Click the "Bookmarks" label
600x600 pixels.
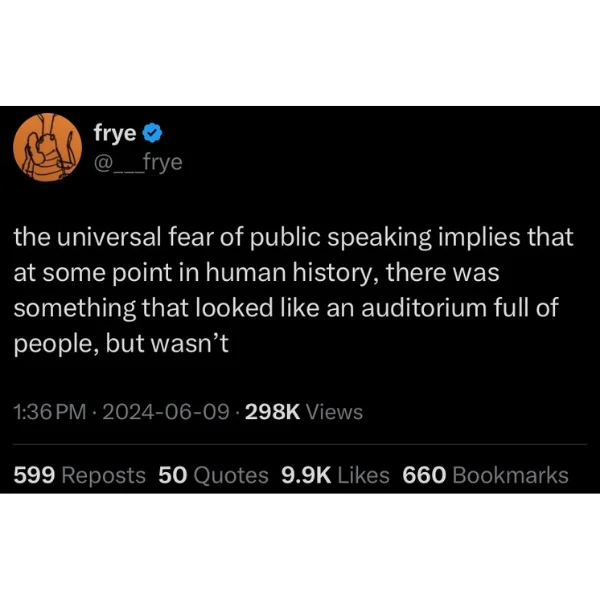[x=510, y=475]
